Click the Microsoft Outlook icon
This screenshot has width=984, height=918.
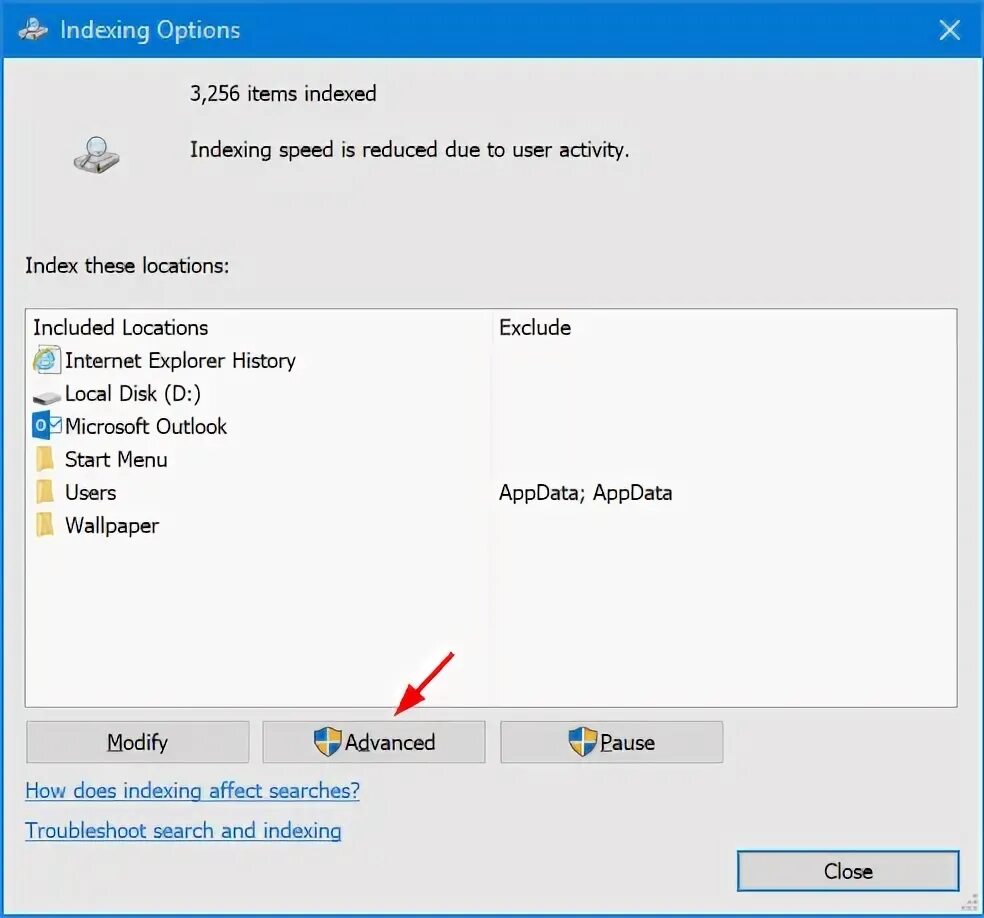coord(46,426)
